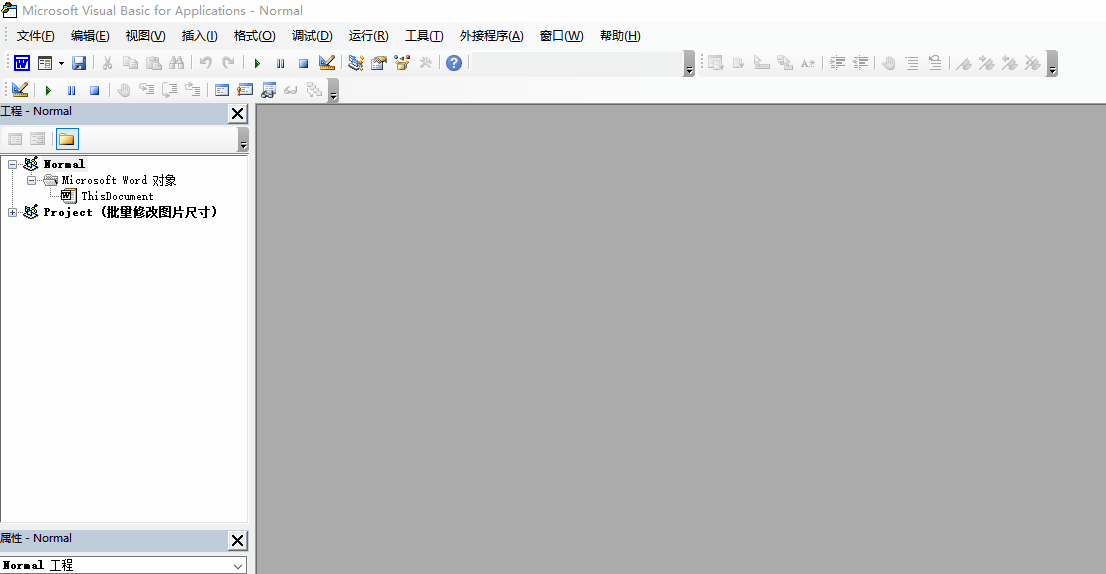Open Edit toolbar options dropdown arrow
The height and width of the screenshot is (574, 1106).
[1052, 63]
